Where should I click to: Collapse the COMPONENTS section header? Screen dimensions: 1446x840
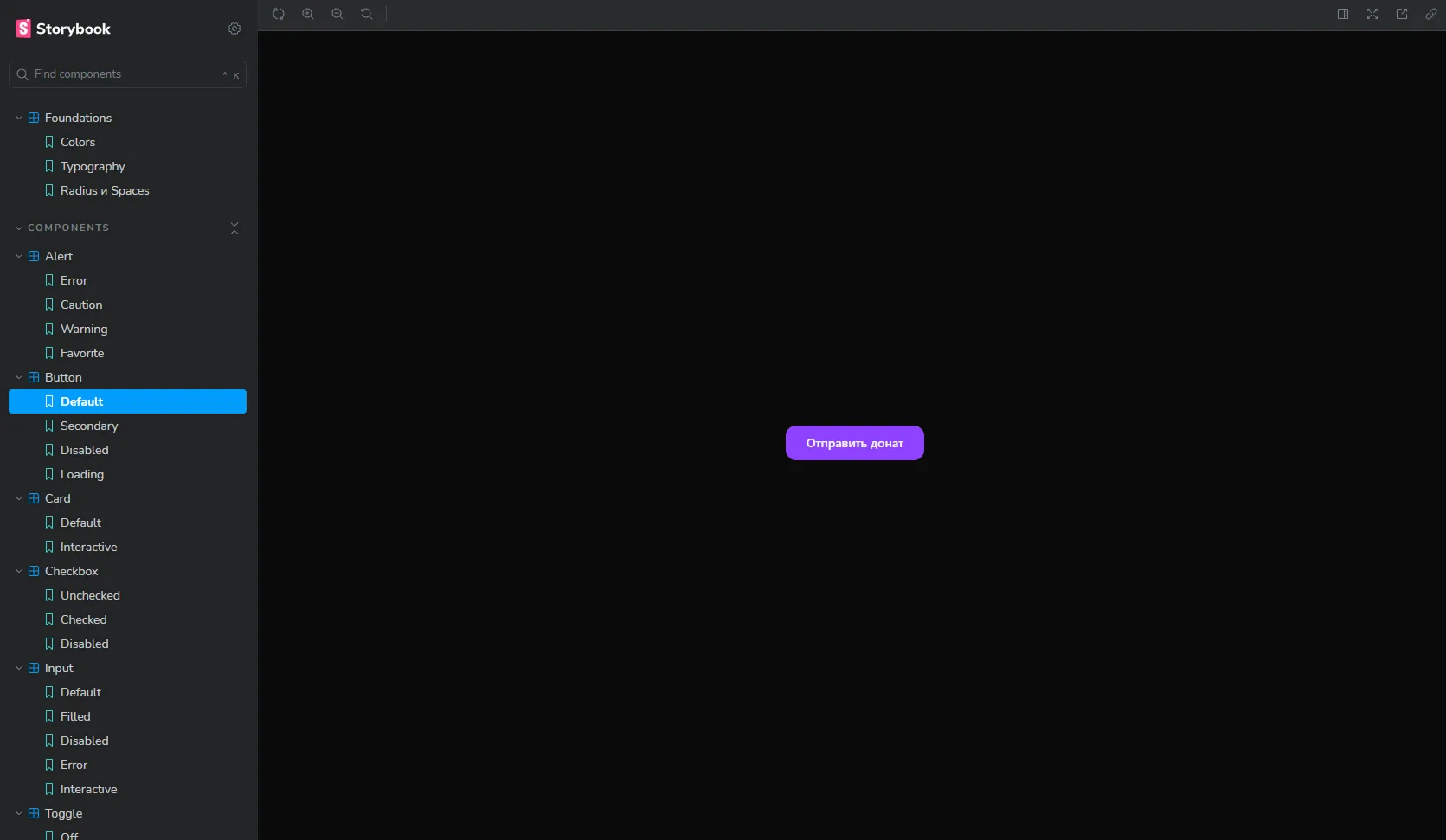68,228
